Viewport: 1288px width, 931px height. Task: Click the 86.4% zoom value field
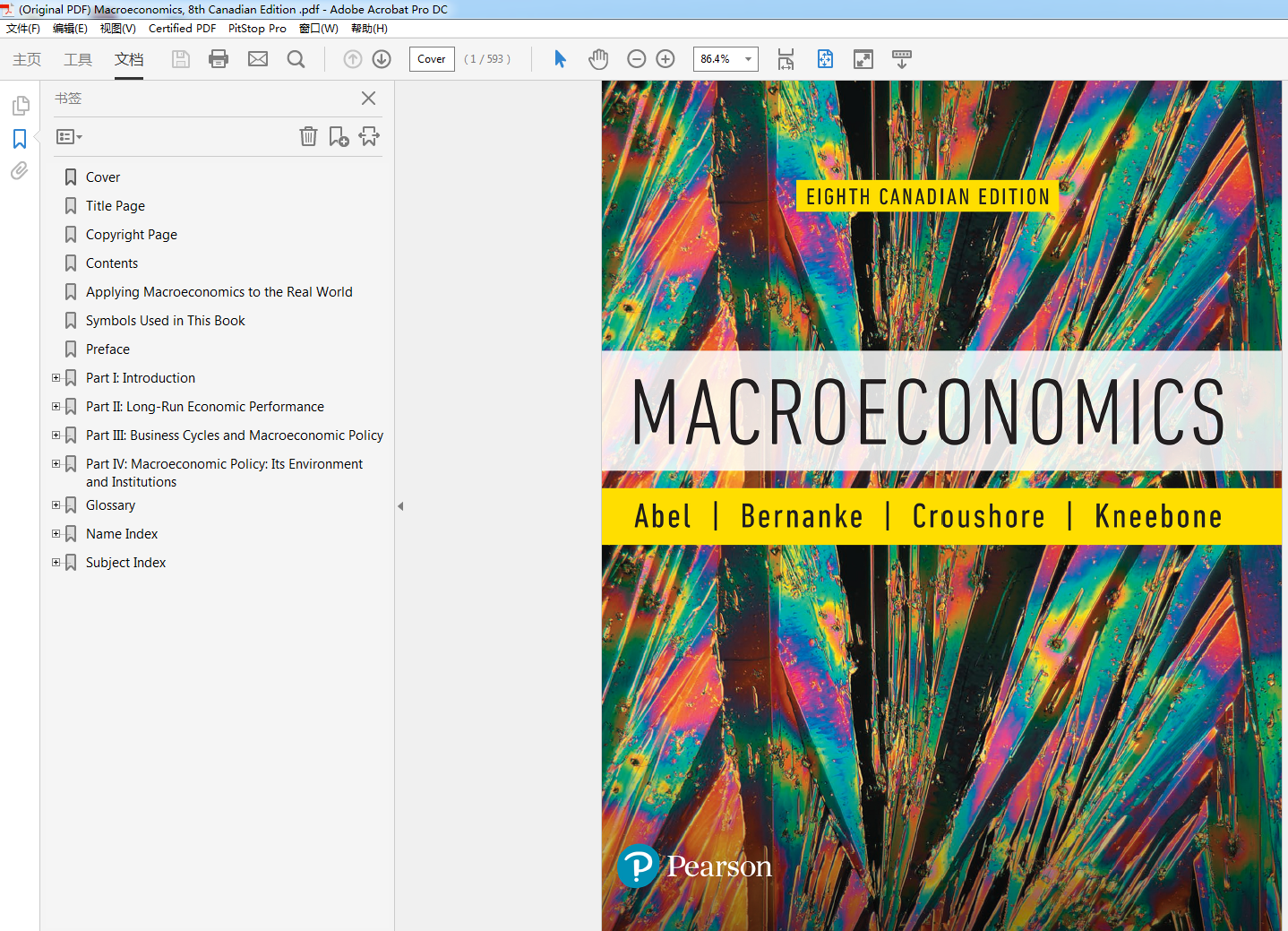(717, 59)
